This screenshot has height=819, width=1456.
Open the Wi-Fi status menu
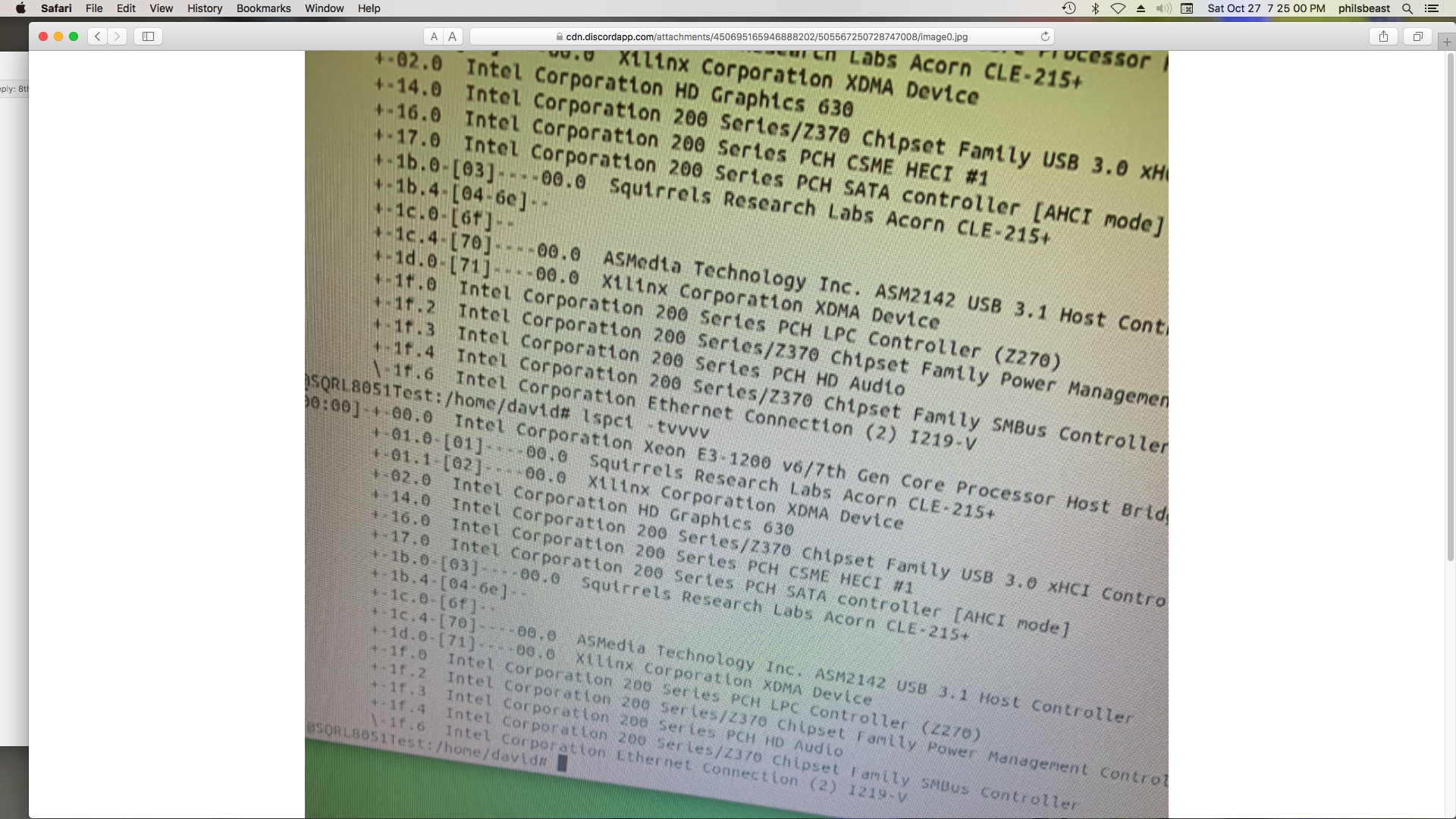(x=1118, y=8)
